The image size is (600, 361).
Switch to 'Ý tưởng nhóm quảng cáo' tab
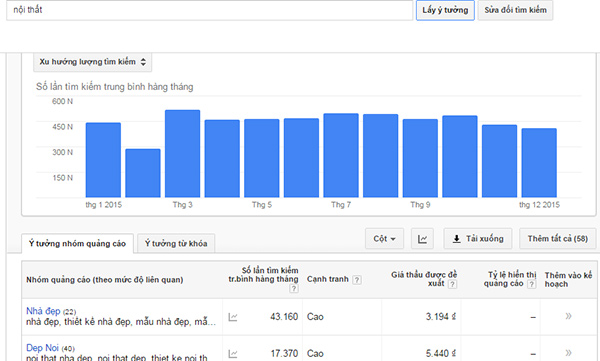[x=77, y=243]
